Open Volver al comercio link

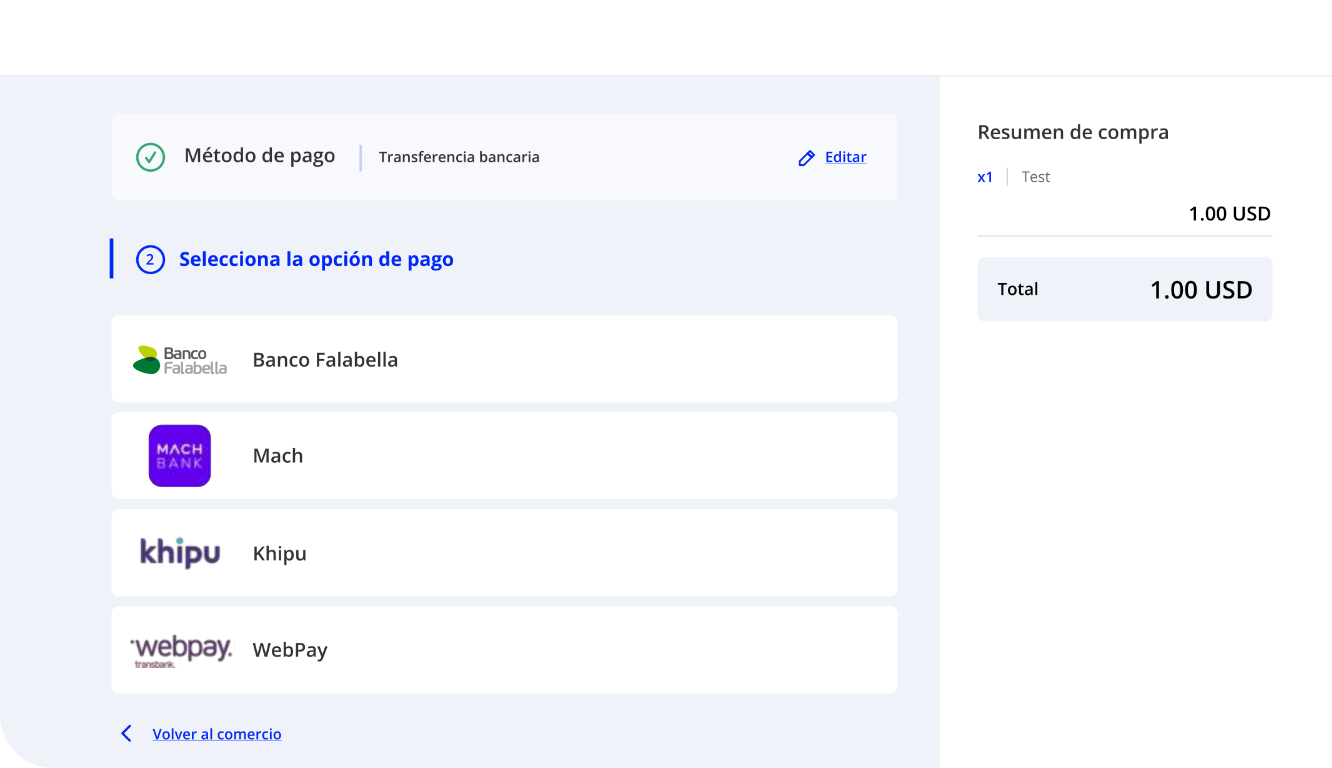coord(217,734)
